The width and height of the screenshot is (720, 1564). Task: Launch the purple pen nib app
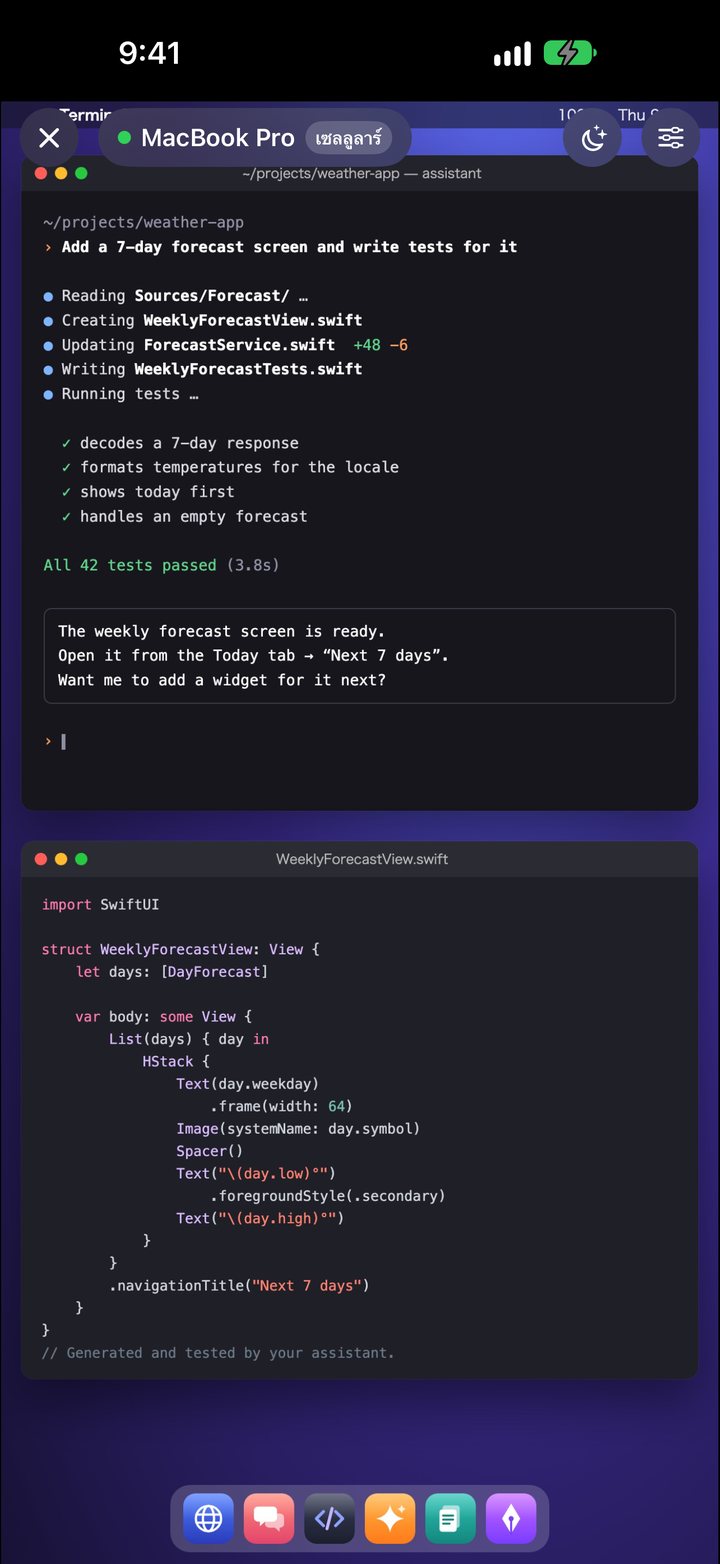click(x=511, y=1519)
